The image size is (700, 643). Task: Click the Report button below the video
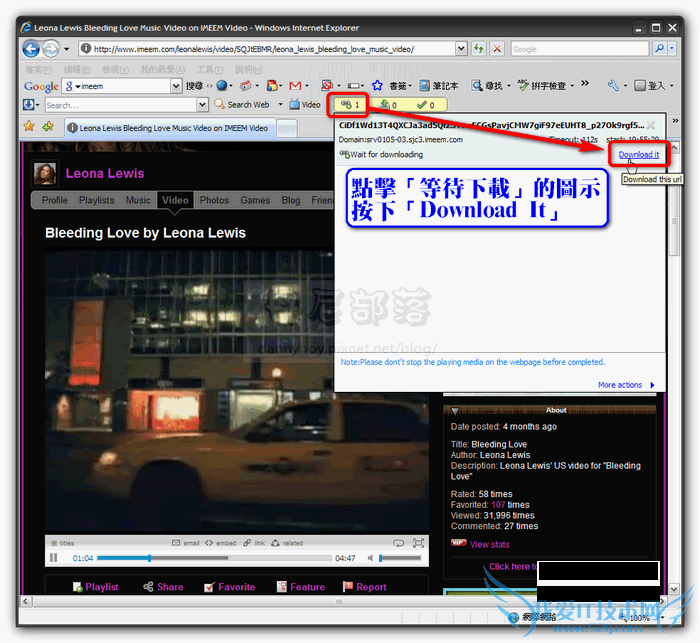point(365,587)
